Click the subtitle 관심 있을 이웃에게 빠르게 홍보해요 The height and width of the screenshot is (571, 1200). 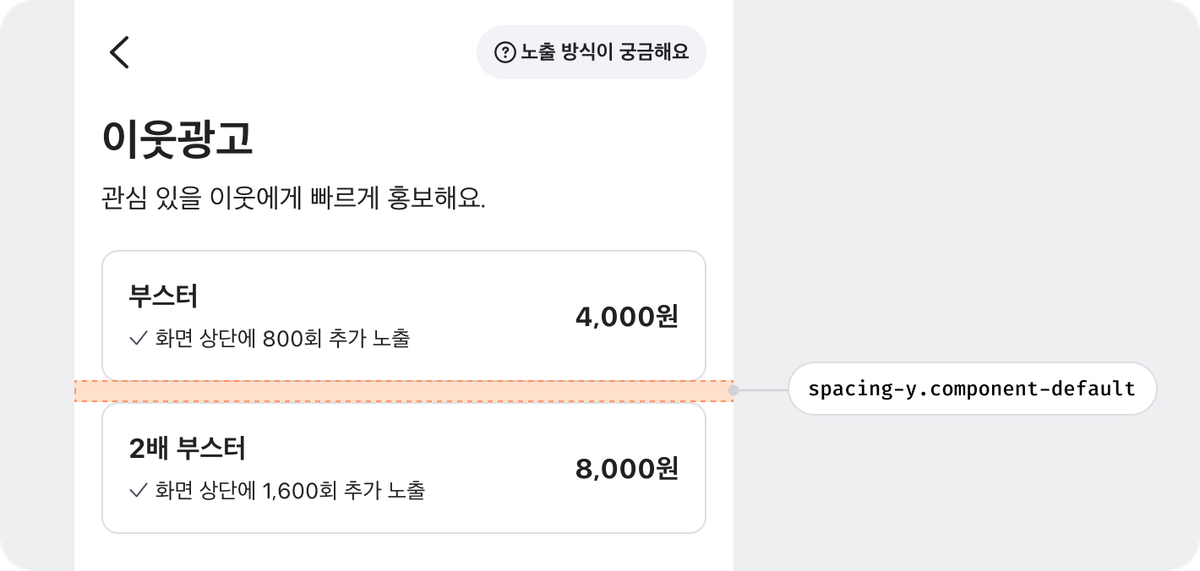point(293,197)
